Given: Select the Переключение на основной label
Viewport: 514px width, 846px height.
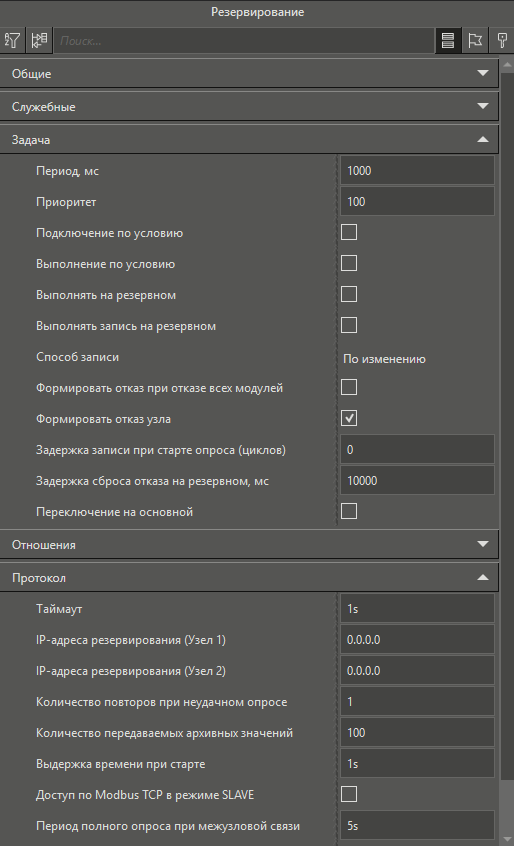Looking at the screenshot, I should coord(114,512).
